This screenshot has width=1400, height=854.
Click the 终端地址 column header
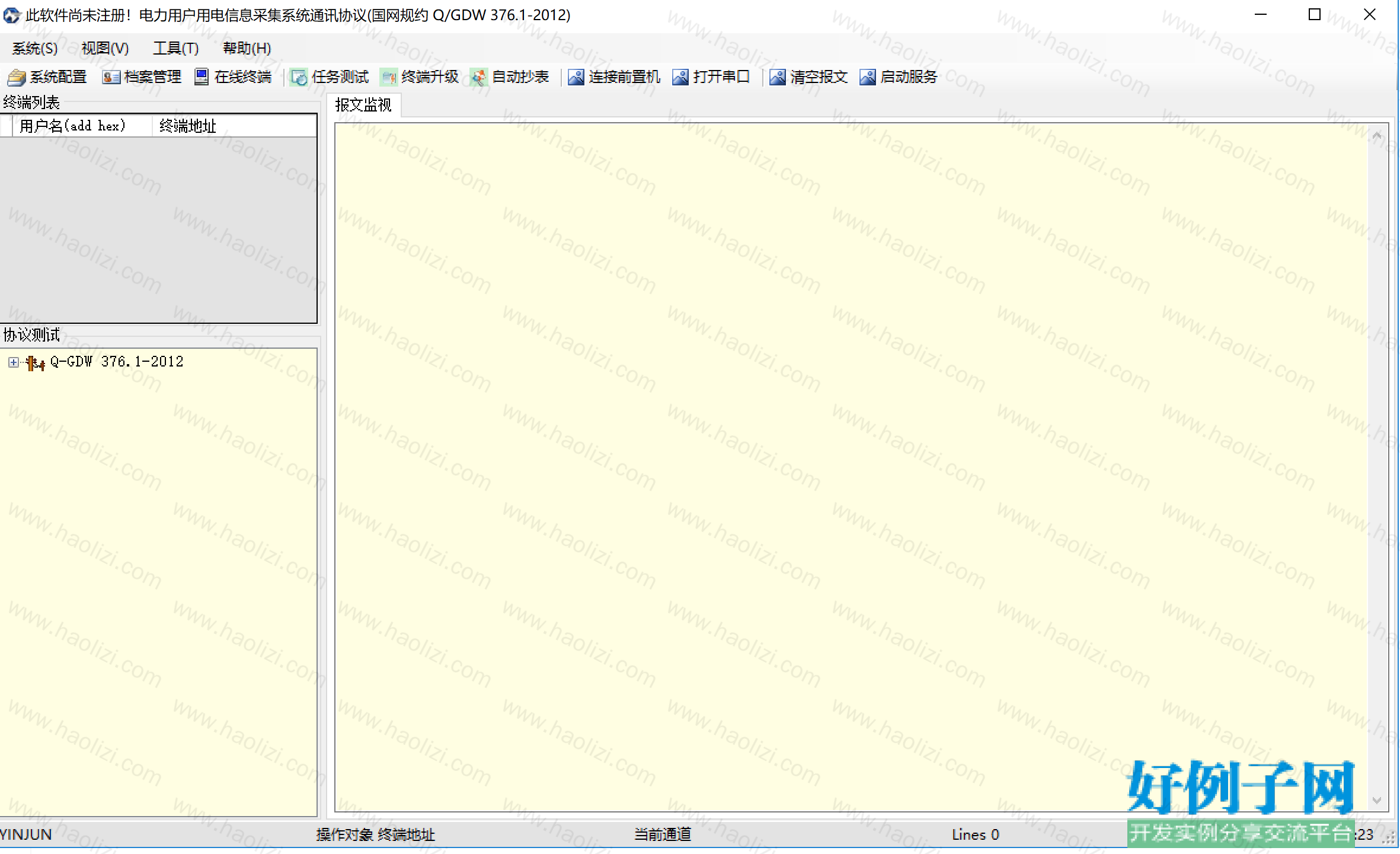tap(235, 126)
